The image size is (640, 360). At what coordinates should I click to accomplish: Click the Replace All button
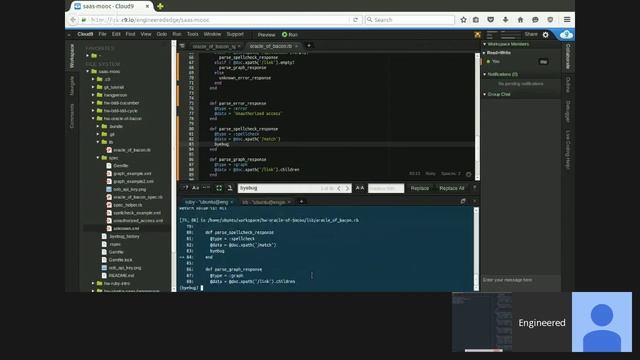click(451, 188)
